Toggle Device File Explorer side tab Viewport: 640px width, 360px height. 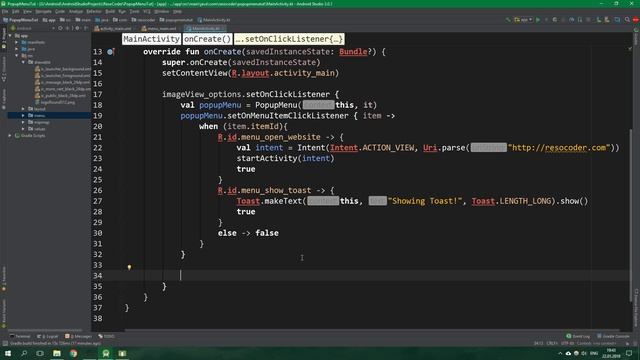(x=636, y=307)
